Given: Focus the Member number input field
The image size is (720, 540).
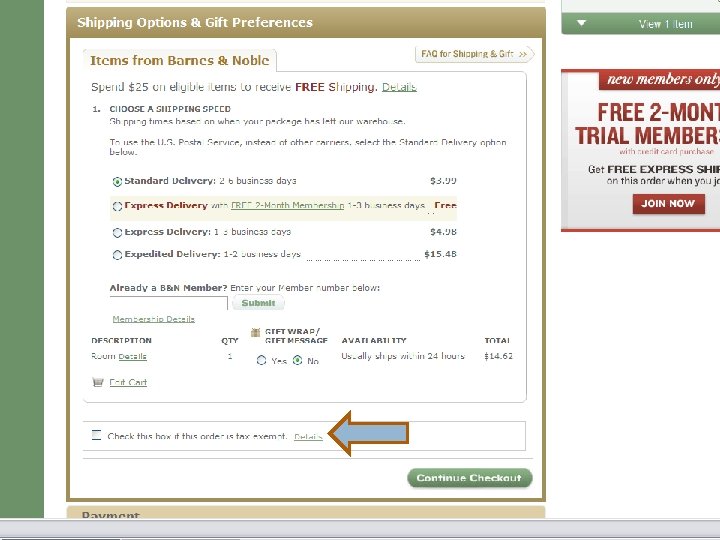Looking at the screenshot, I should [169, 303].
